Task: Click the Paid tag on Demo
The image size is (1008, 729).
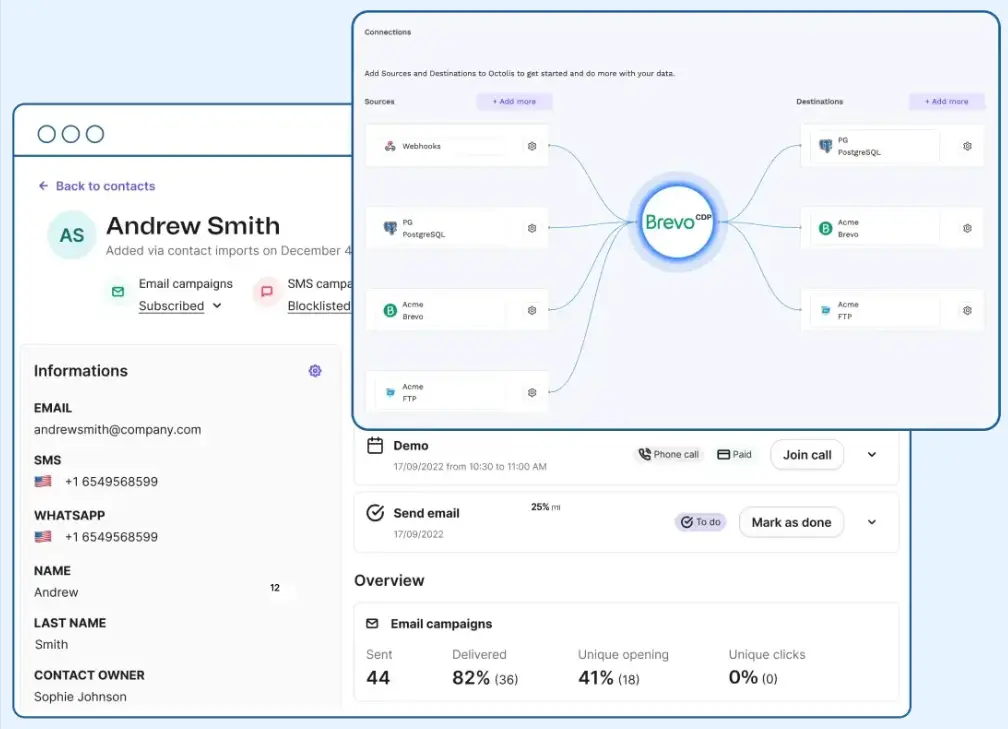Action: point(734,454)
